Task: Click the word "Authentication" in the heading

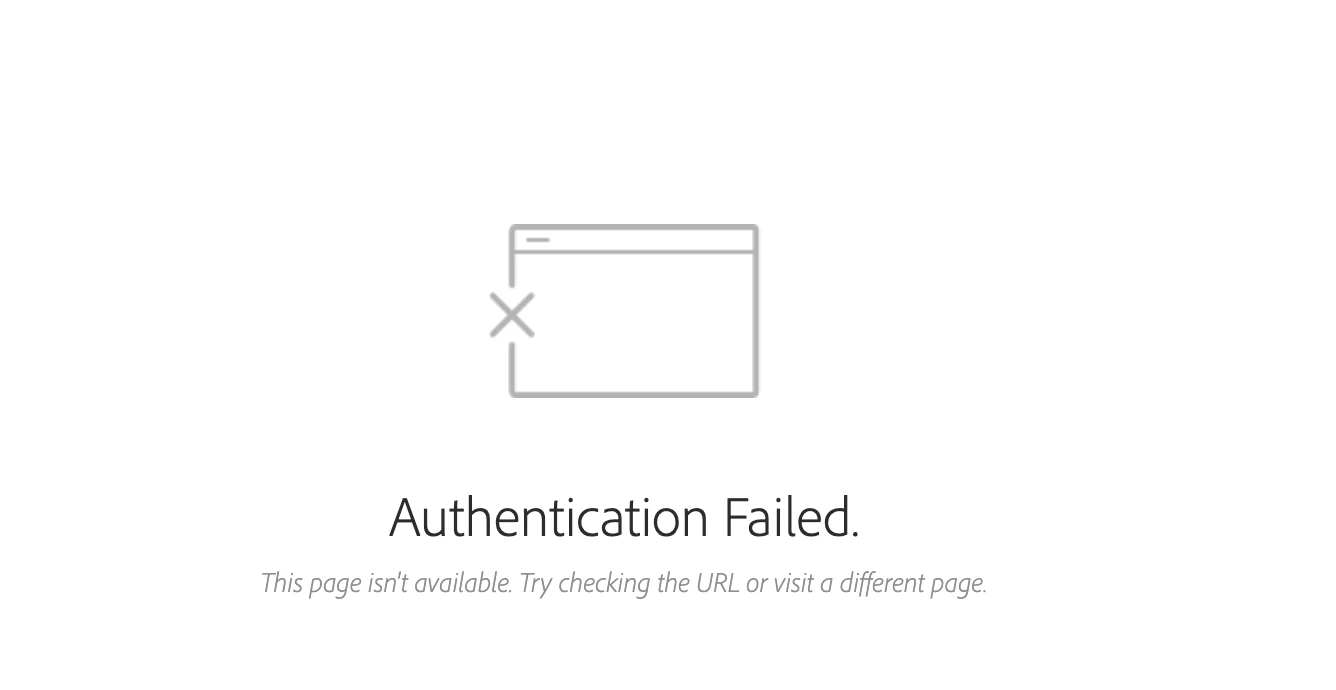Action: click(x=549, y=517)
